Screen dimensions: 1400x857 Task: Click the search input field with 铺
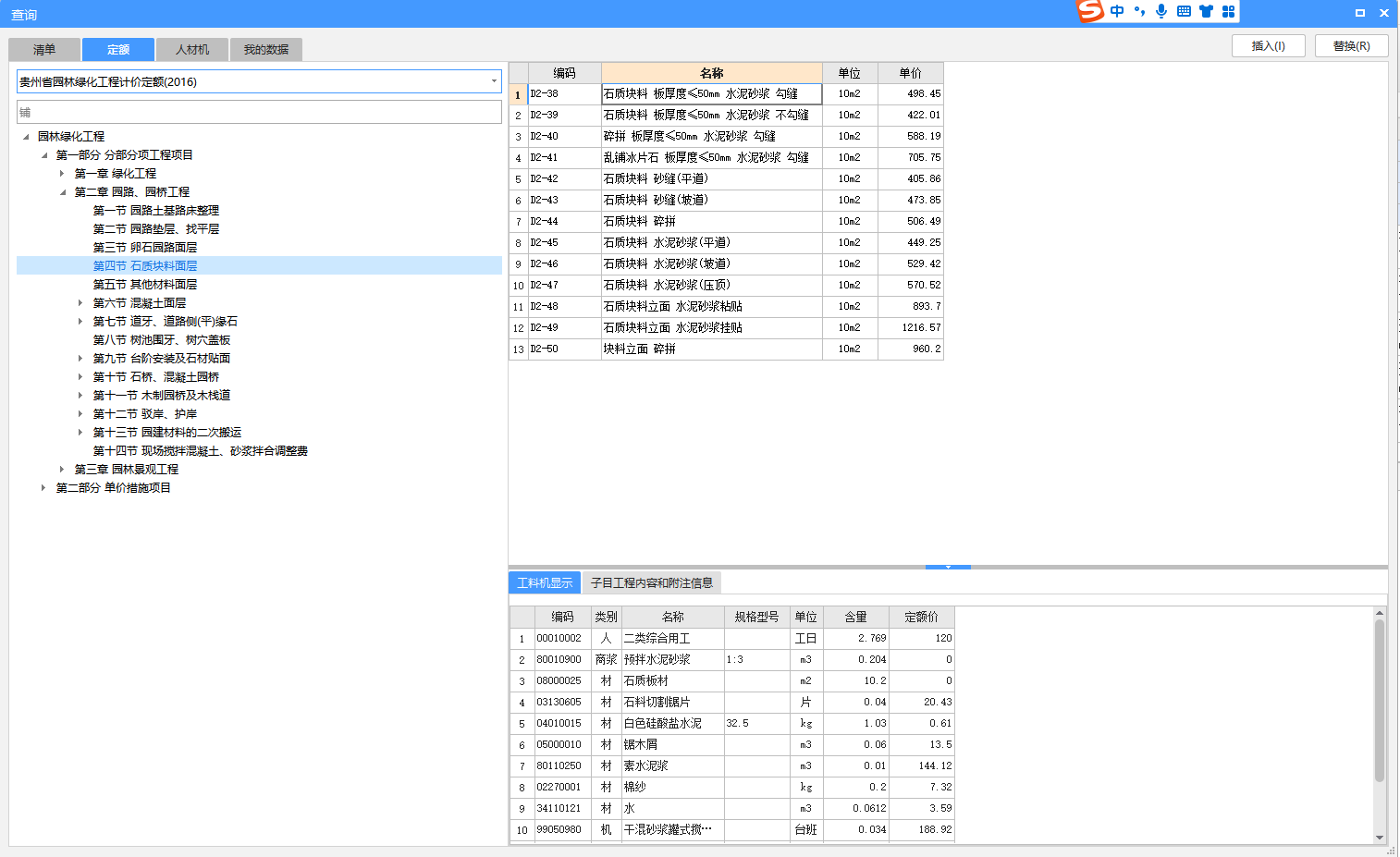click(259, 112)
